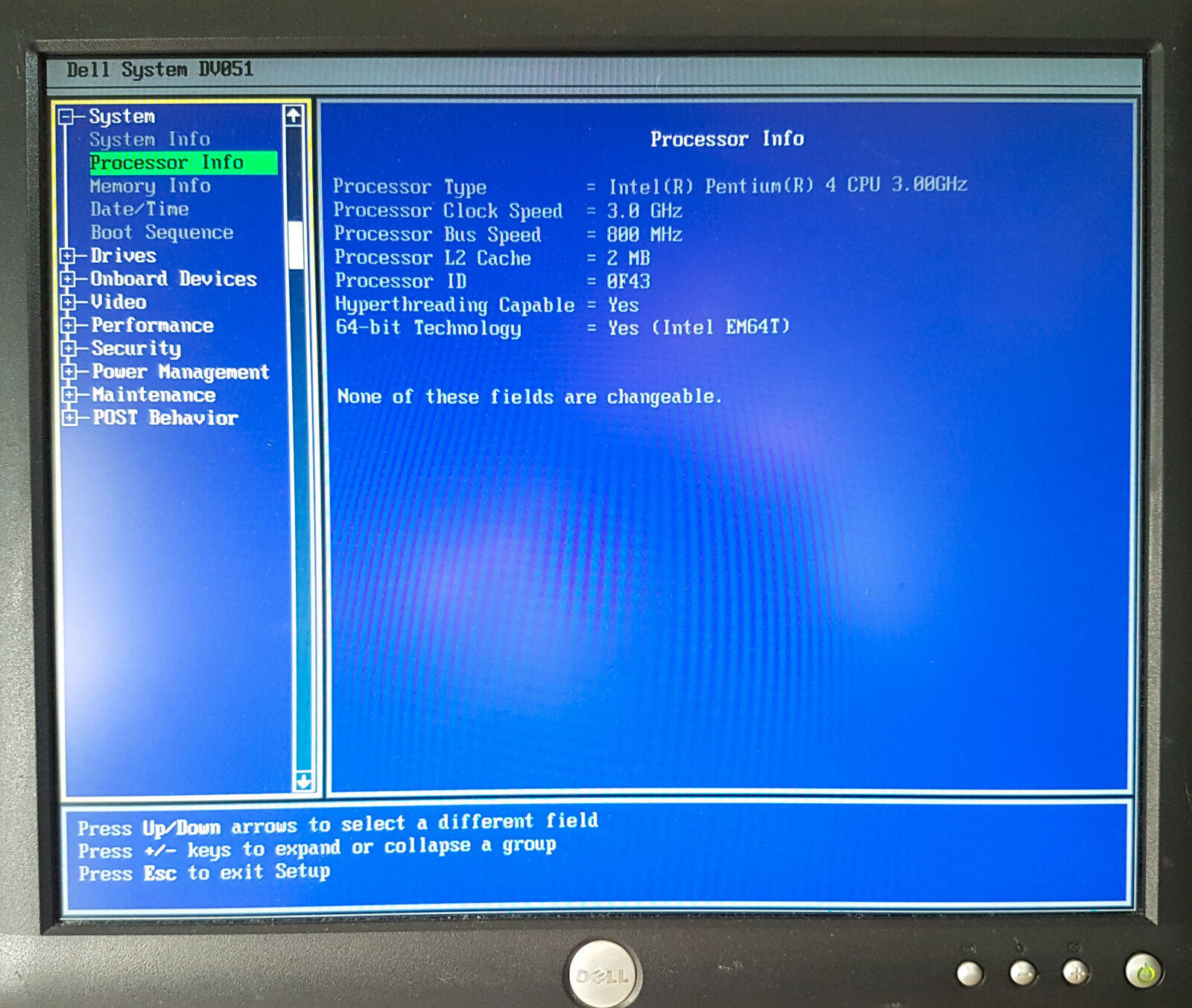Click the Processor L2 Cache label

point(433,258)
